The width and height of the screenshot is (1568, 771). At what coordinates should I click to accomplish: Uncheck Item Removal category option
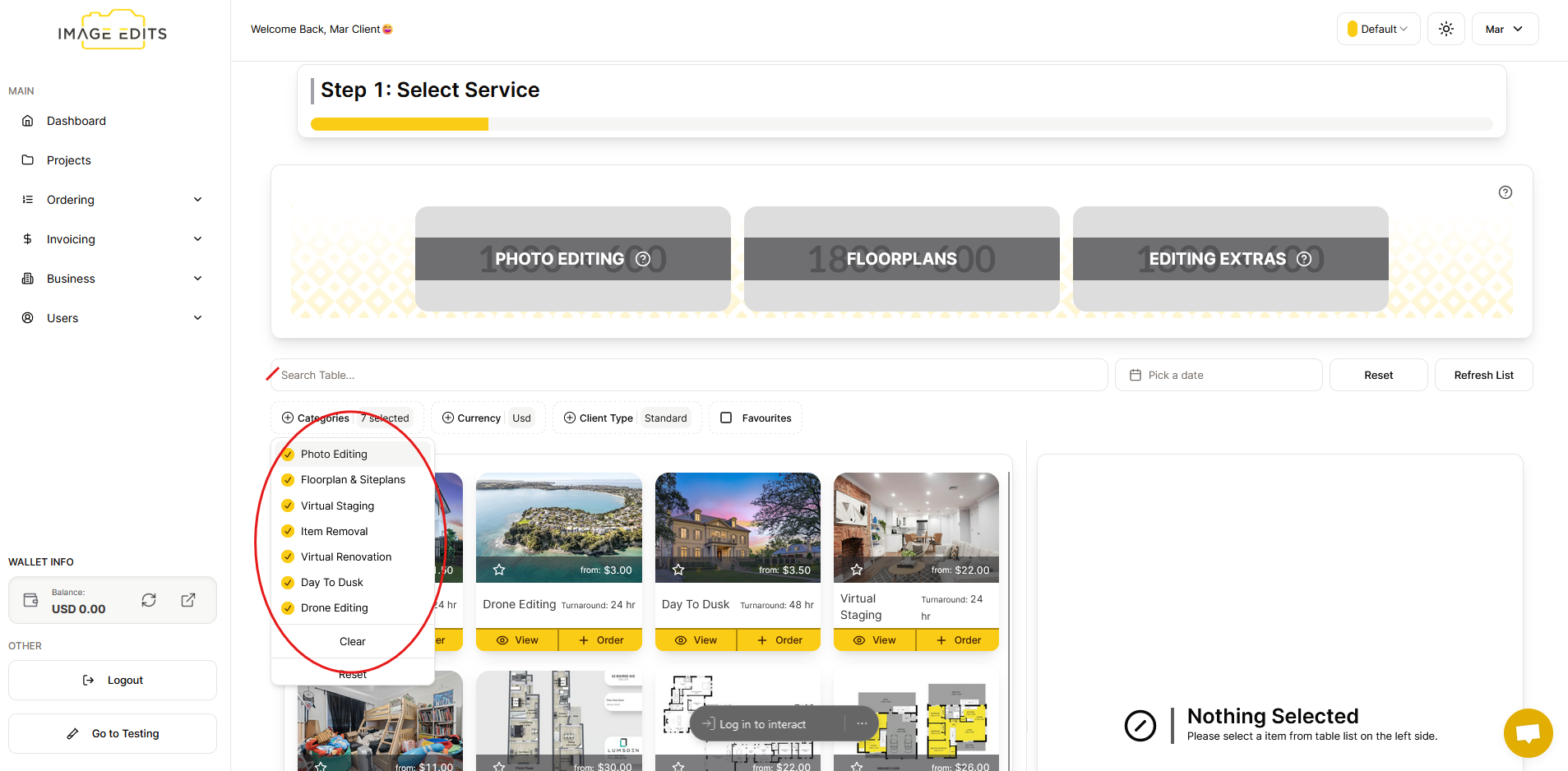click(x=288, y=531)
